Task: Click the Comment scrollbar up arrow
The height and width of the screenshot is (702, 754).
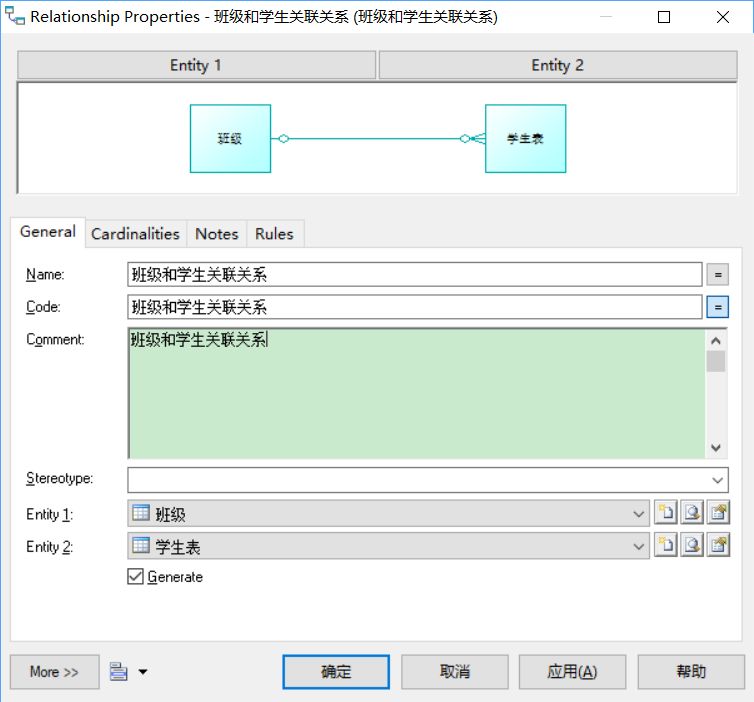Action: pos(716,340)
